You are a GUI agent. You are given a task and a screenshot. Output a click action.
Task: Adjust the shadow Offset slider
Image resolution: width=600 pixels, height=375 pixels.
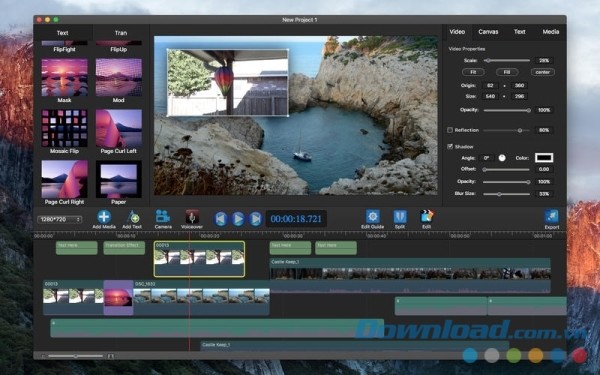pyautogui.click(x=507, y=170)
